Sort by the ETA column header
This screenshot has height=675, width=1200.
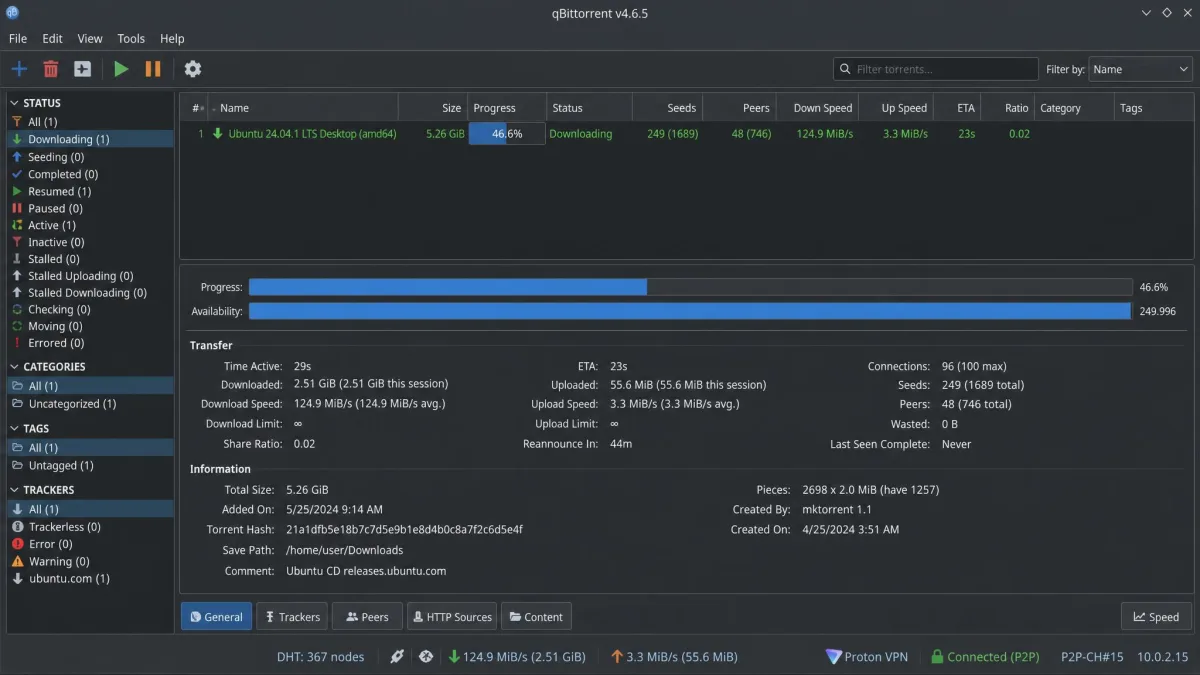[957, 108]
